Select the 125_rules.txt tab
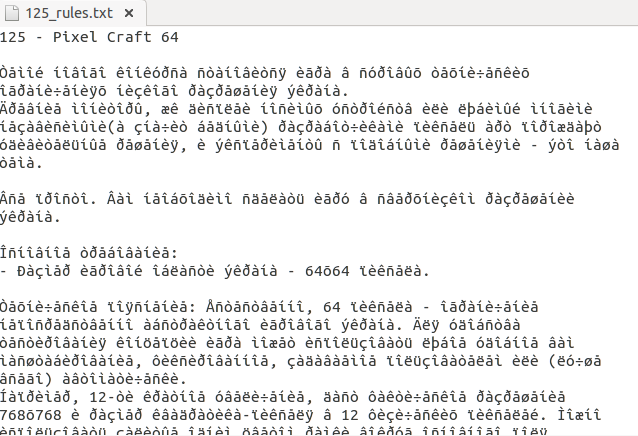638x436 pixels. [72, 13]
